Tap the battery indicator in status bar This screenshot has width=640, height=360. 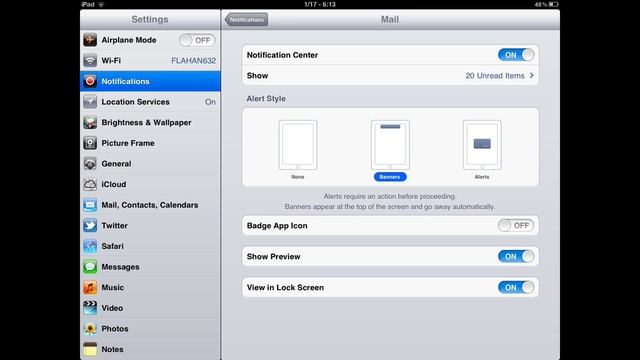[553, 4]
